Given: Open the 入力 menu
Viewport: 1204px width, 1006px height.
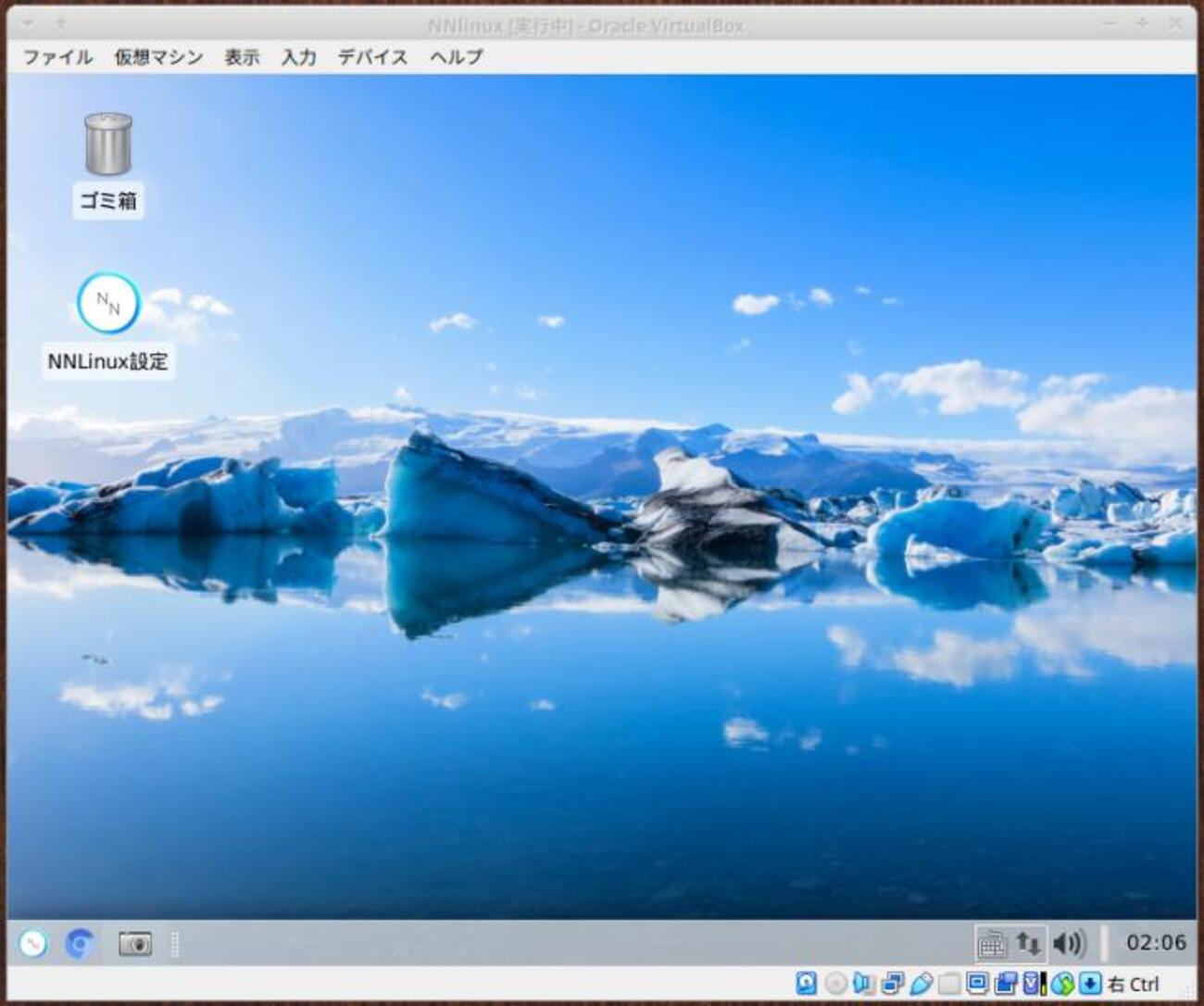Looking at the screenshot, I should tap(298, 57).
